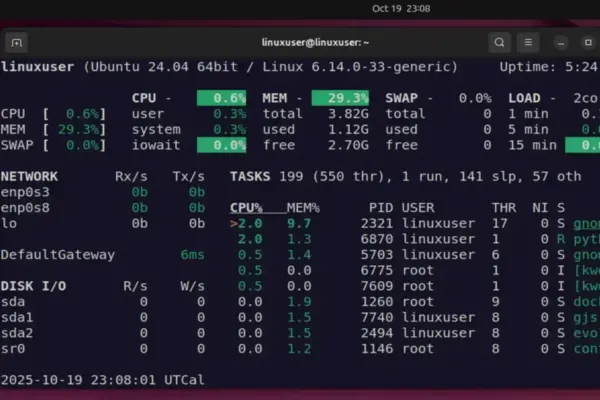The width and height of the screenshot is (600, 400).
Task: Click MEM free 2.70G value
Action: click(x=349, y=145)
